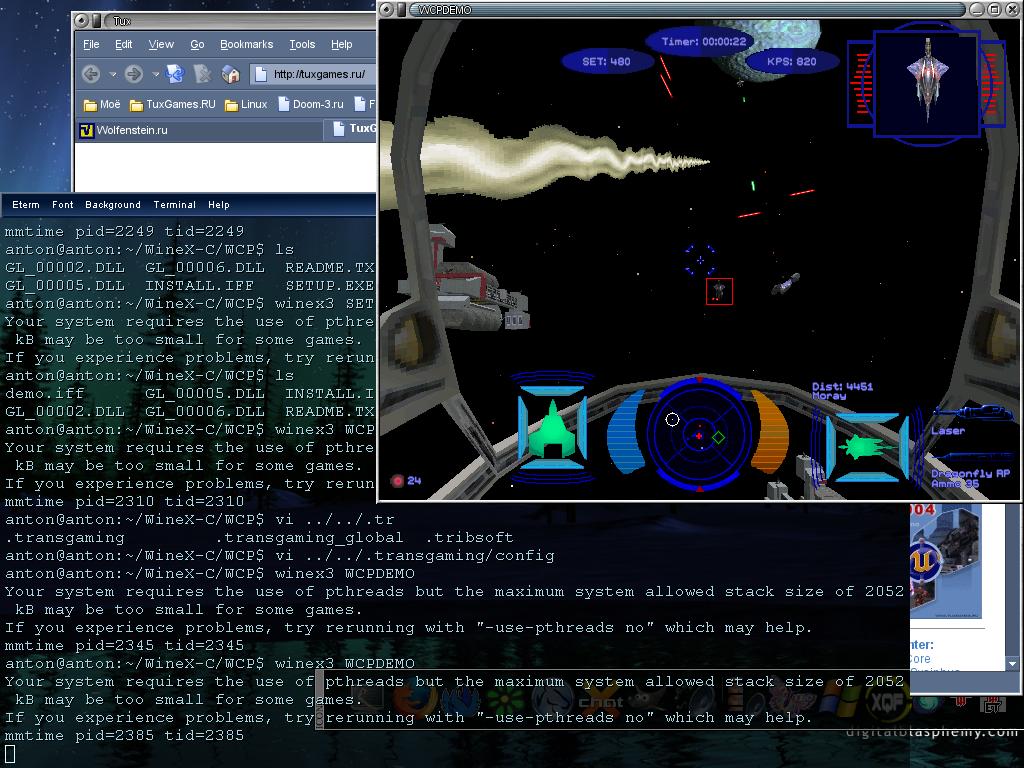Click the 'mmtime pid=2385 tid=2385' line

click(125, 735)
